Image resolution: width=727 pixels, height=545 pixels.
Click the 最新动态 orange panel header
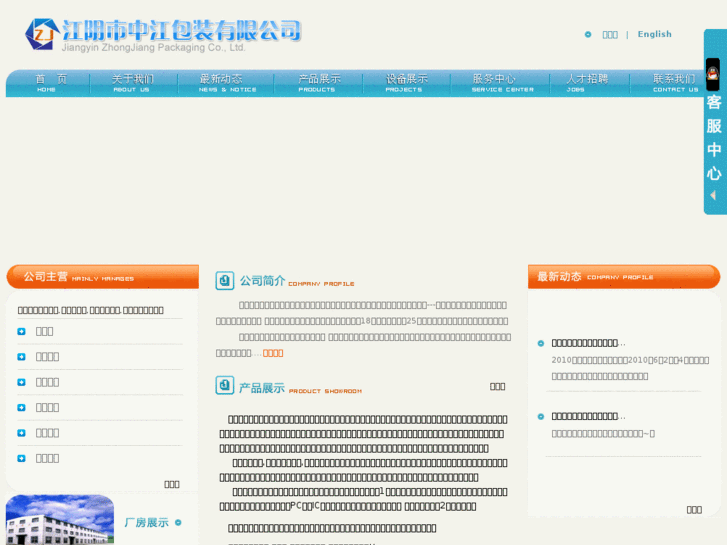[624, 277]
